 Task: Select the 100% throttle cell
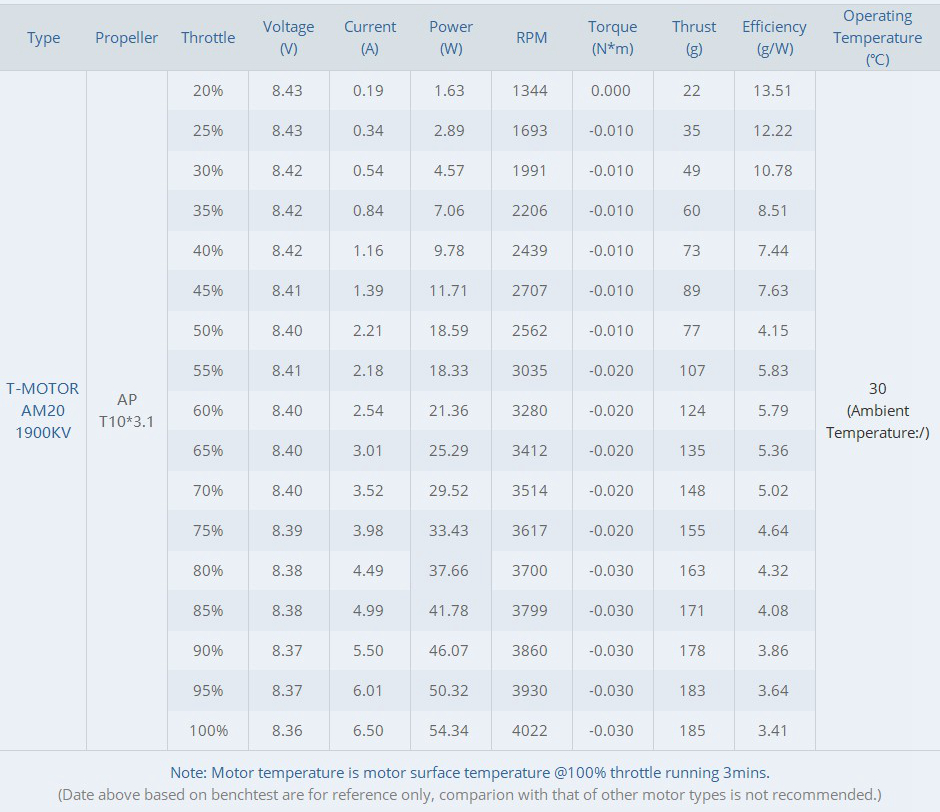point(208,731)
